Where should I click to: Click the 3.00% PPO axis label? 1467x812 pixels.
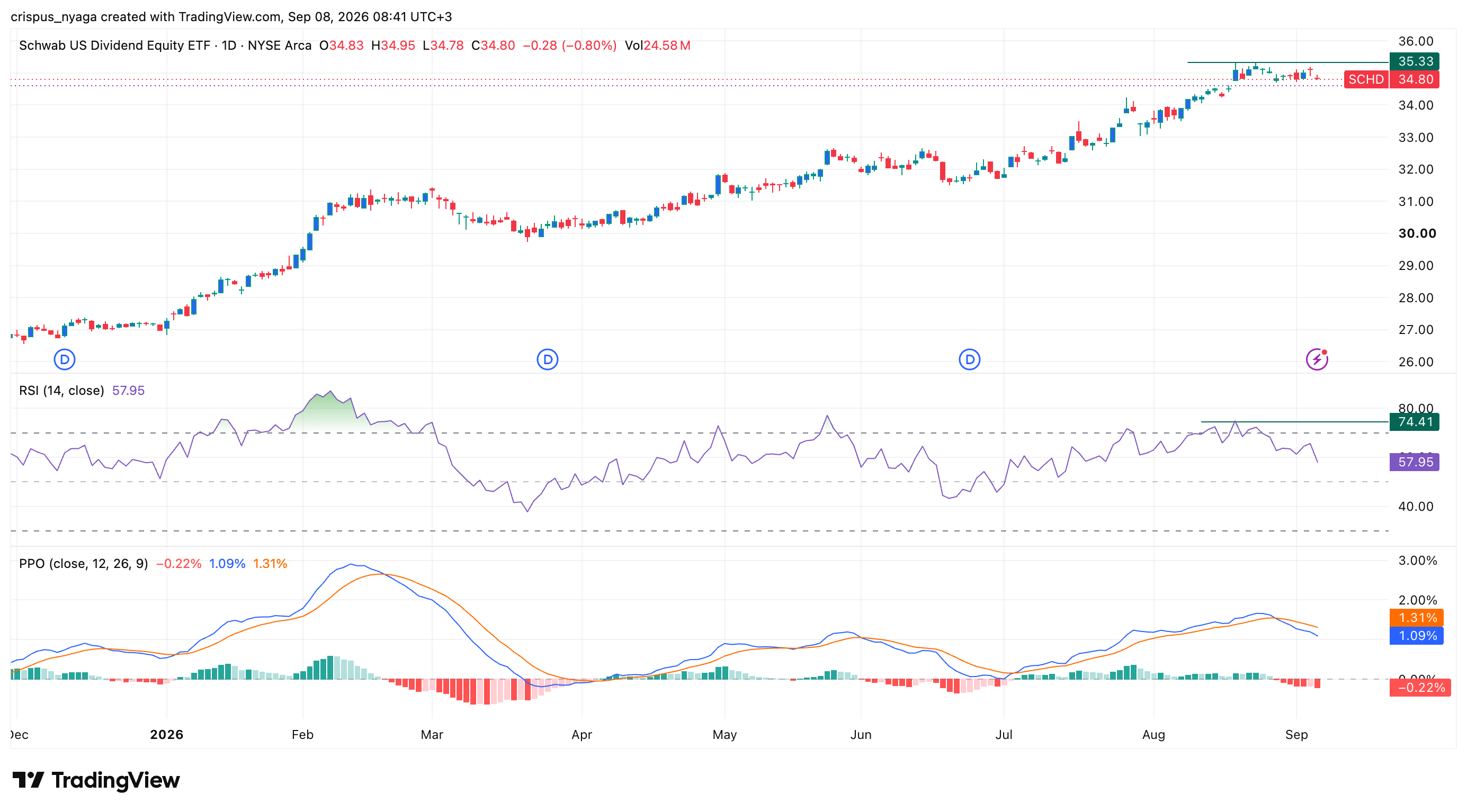pyautogui.click(x=1417, y=561)
